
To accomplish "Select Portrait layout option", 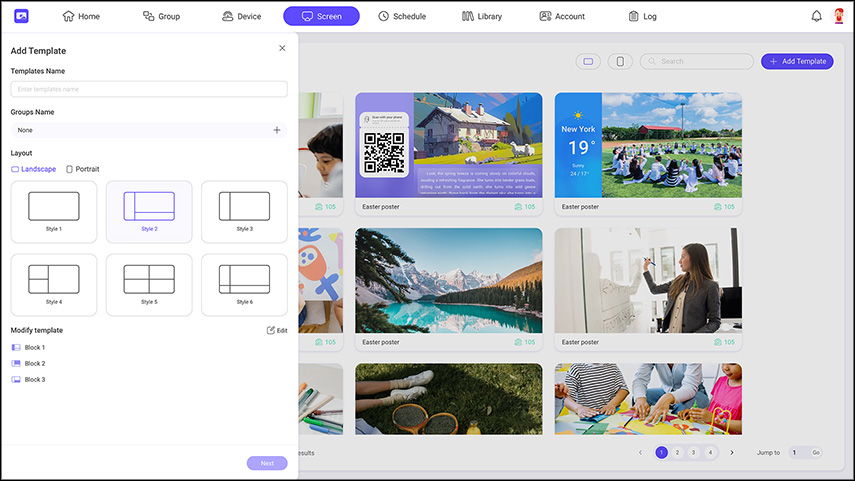I will [82, 169].
